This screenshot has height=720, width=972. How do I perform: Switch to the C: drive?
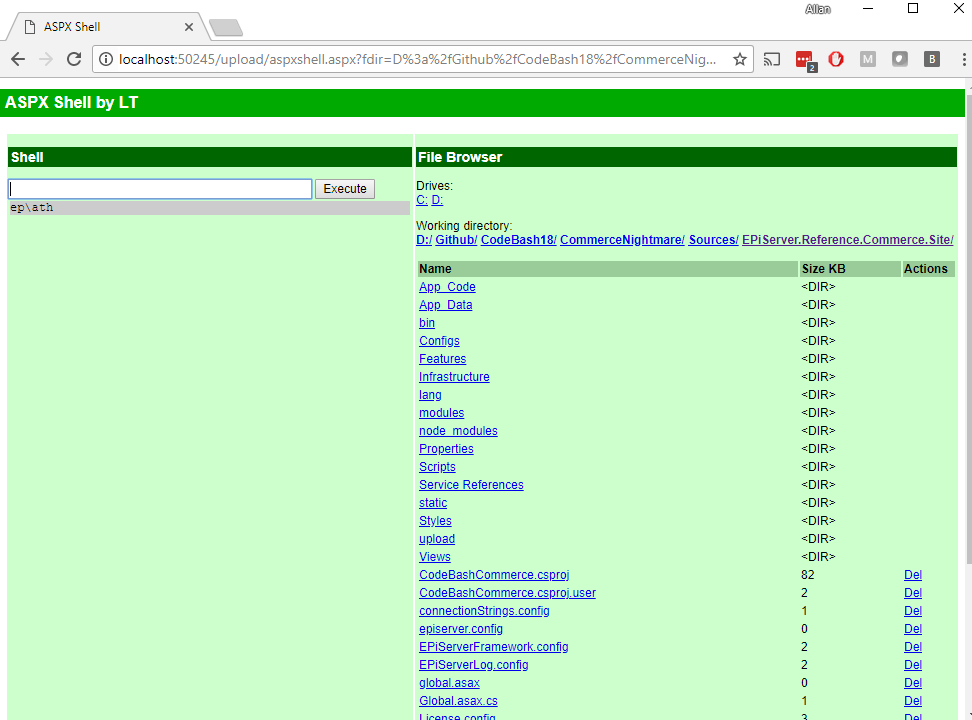pos(422,200)
